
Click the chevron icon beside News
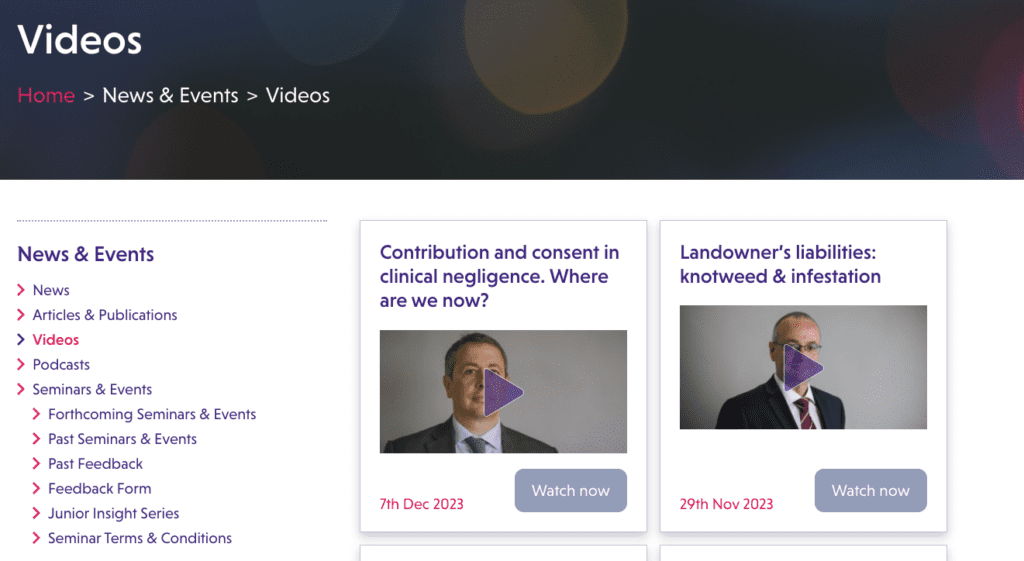[22, 290]
